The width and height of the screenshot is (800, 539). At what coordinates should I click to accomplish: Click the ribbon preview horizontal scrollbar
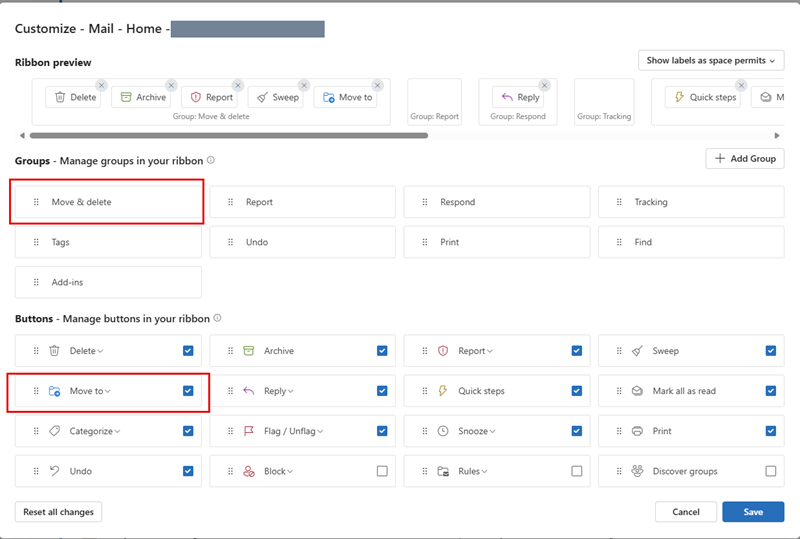pyautogui.click(x=228, y=135)
